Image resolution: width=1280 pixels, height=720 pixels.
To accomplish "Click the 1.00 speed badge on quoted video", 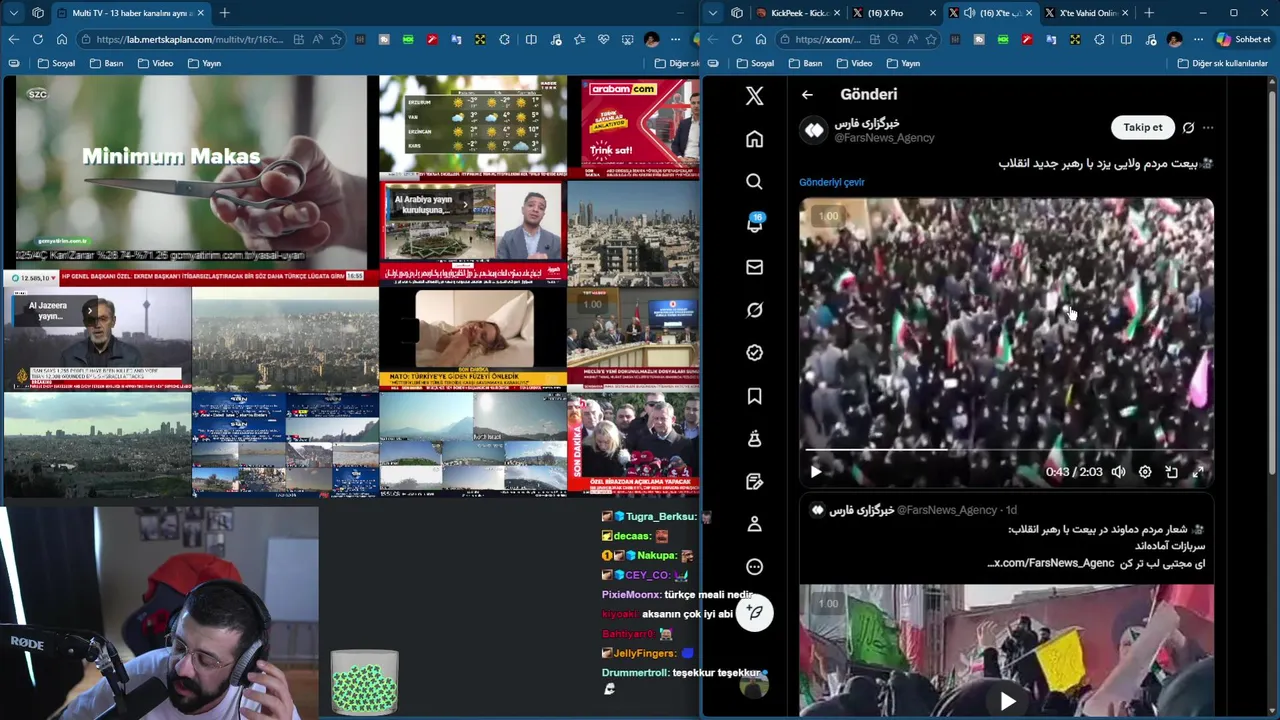I will (x=829, y=604).
